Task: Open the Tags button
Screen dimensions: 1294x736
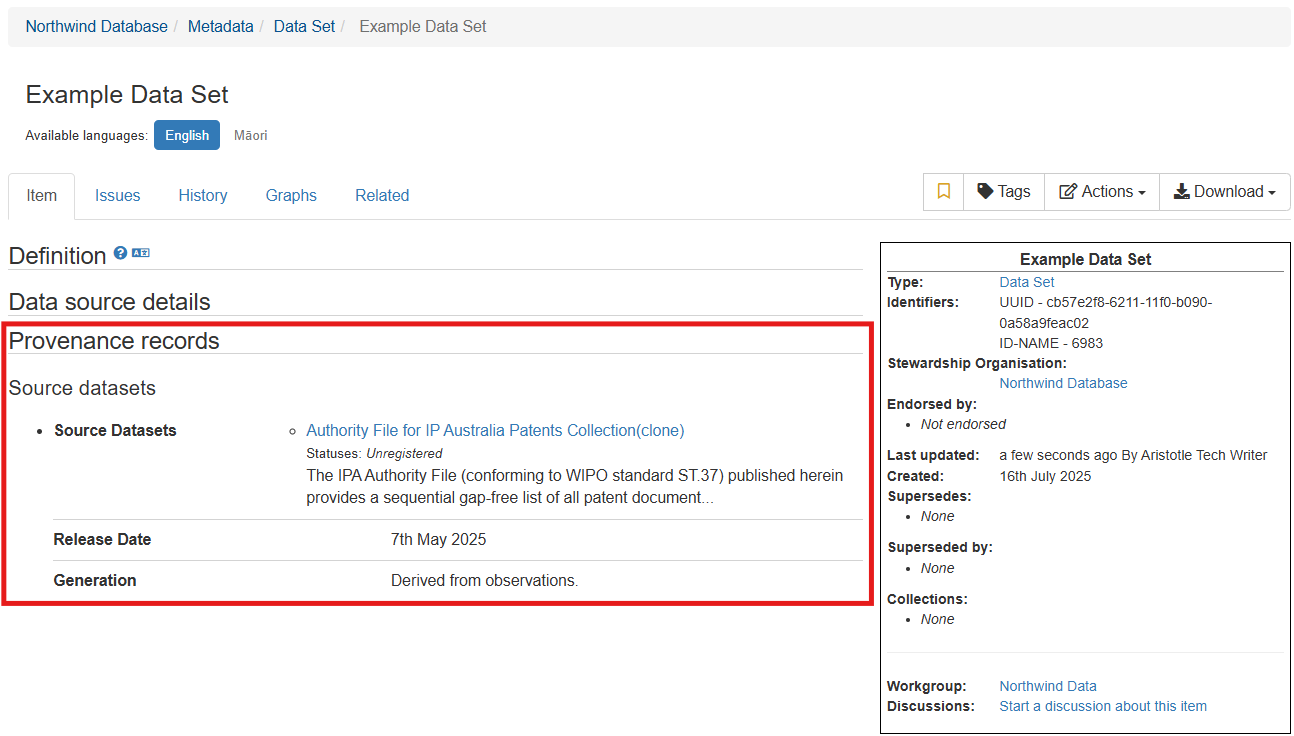Action: [1004, 192]
